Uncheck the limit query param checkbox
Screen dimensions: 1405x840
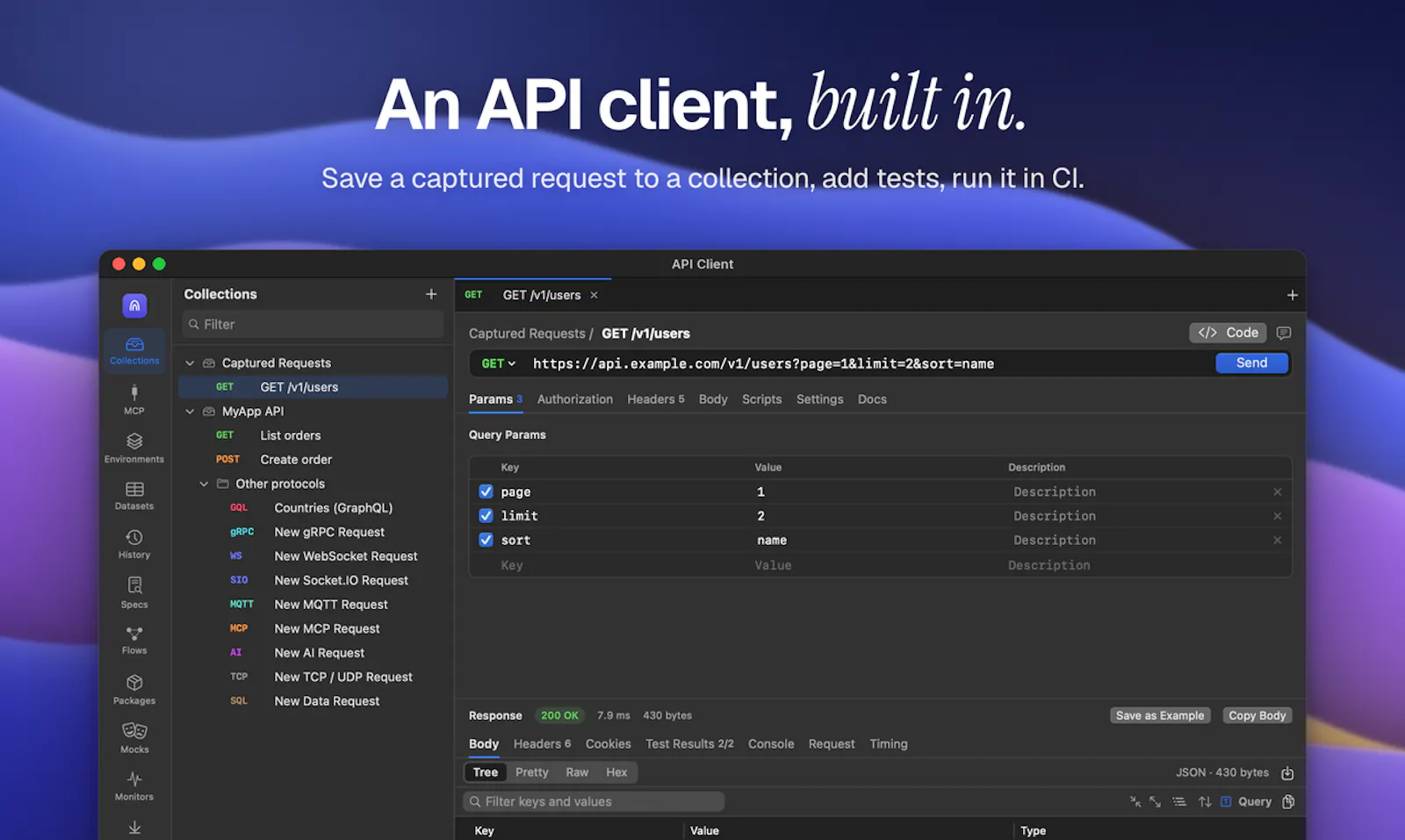coord(486,515)
